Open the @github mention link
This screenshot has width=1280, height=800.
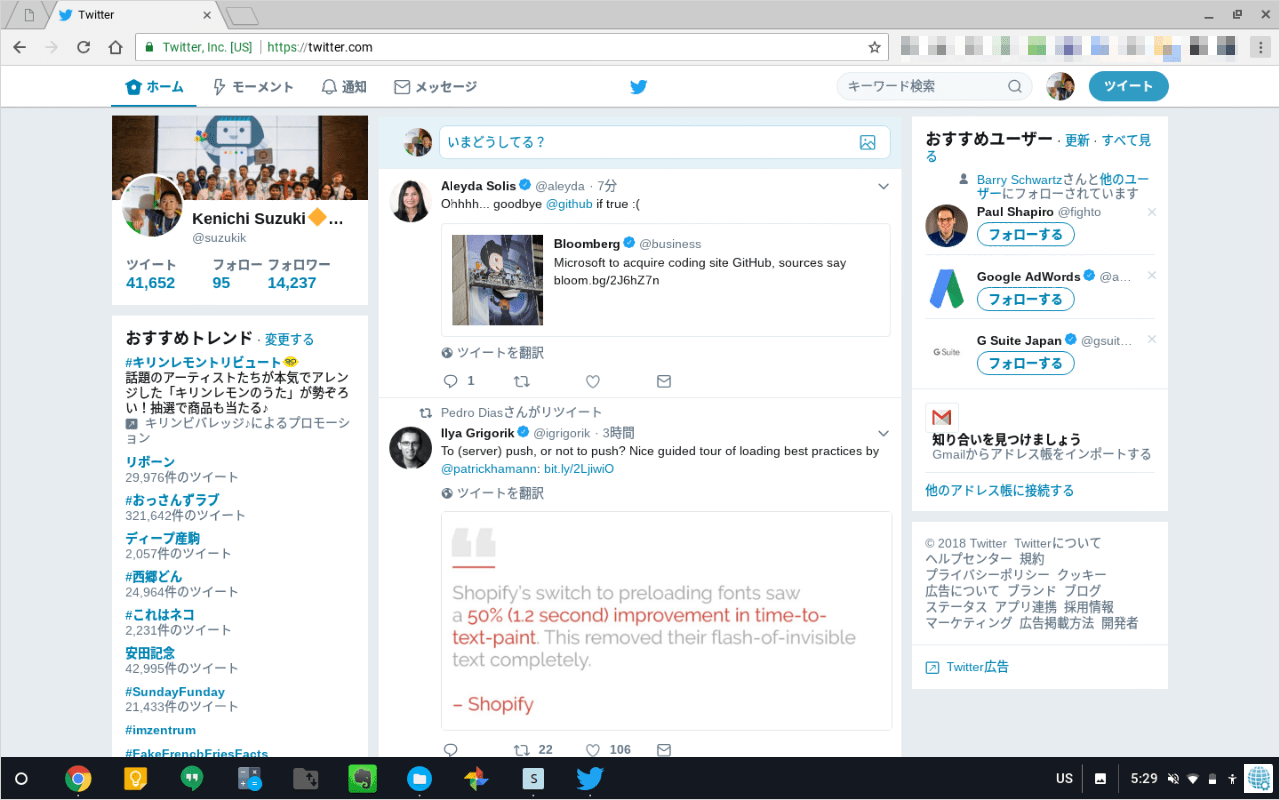(569, 204)
